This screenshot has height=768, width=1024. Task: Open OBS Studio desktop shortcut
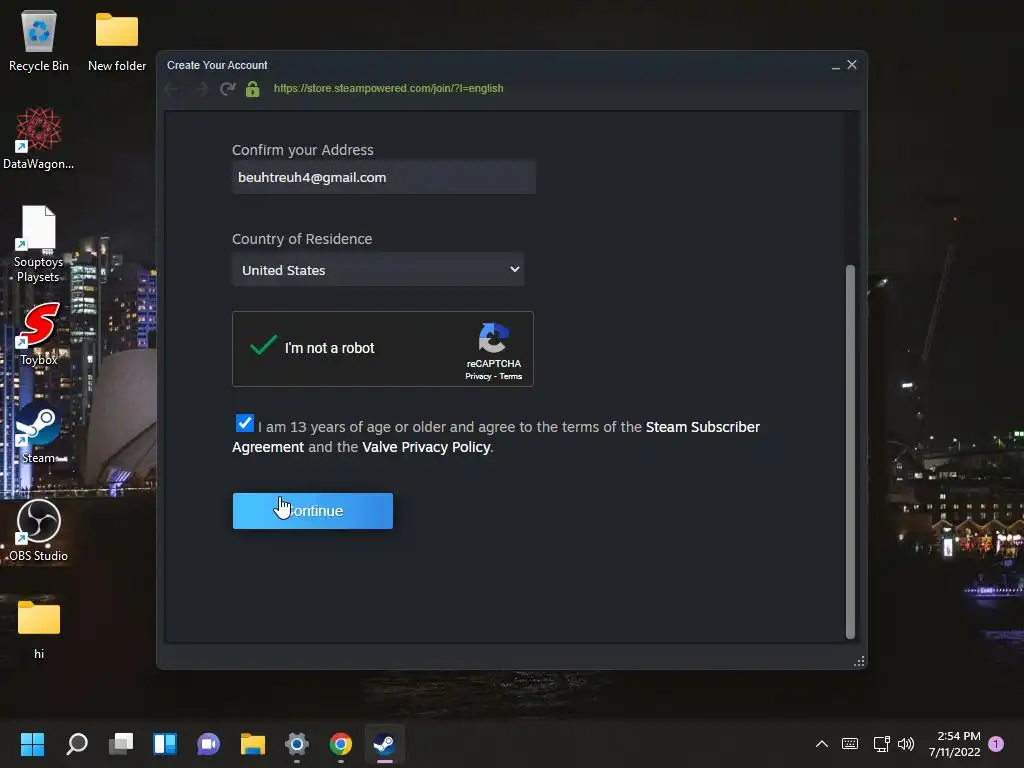pos(39,530)
